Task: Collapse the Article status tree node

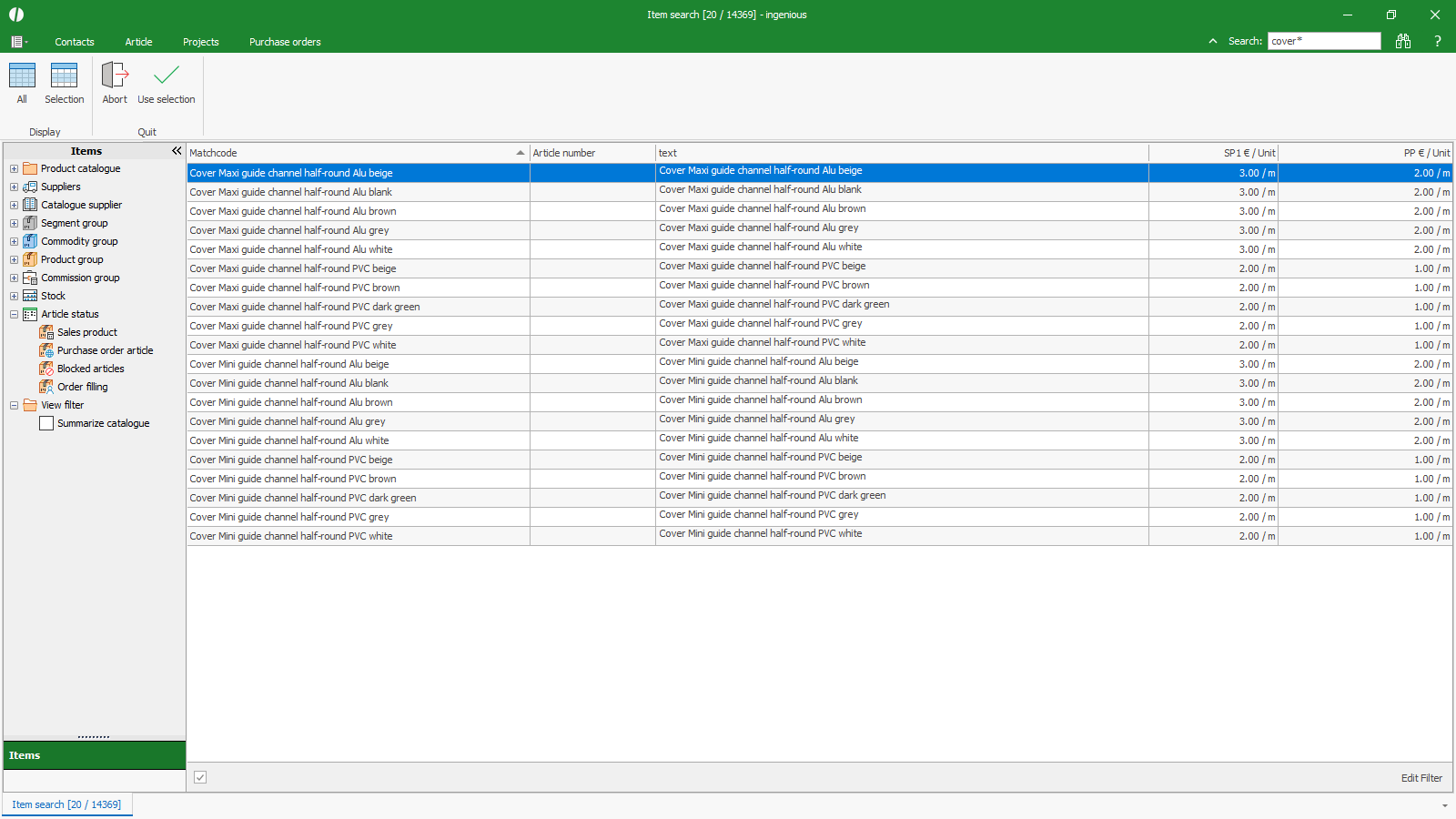Action: click(14, 314)
